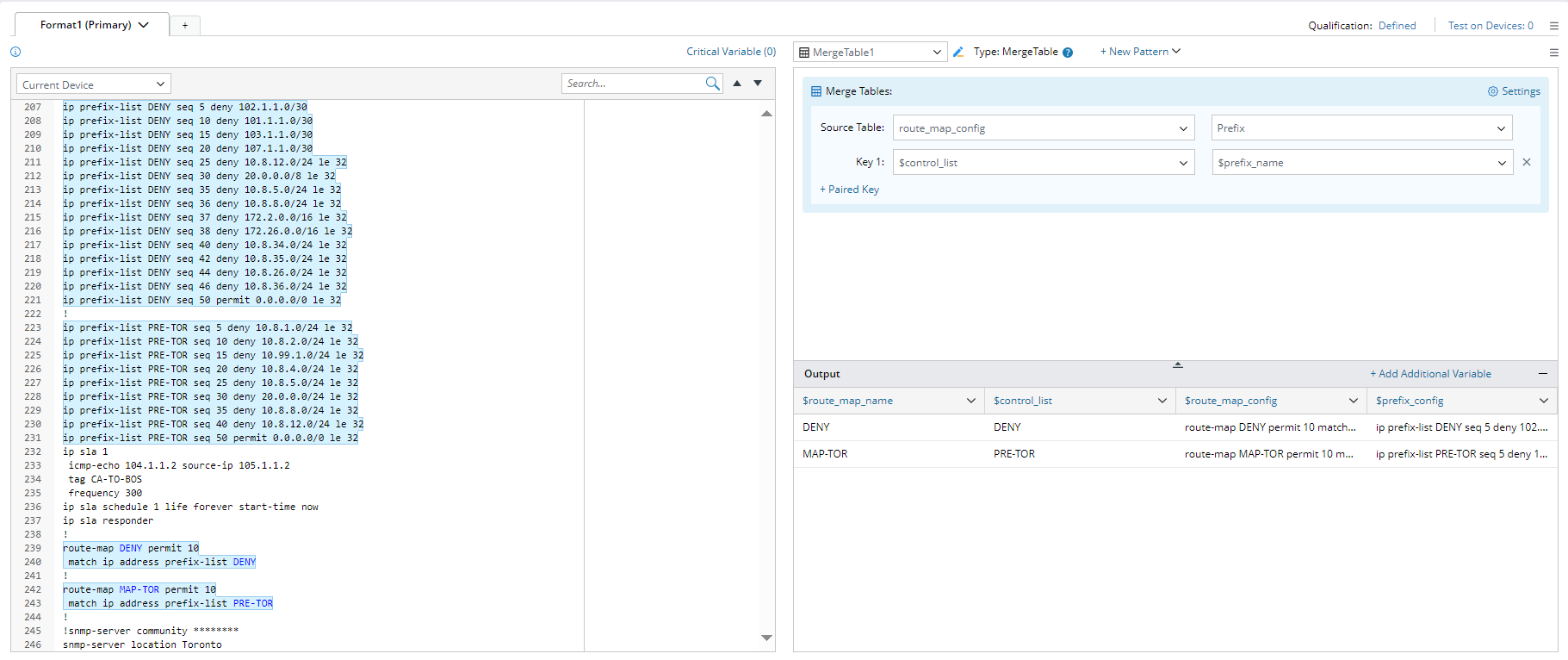Collapse the Output panel with minus icon
The image size is (1568, 660).
(x=1543, y=374)
